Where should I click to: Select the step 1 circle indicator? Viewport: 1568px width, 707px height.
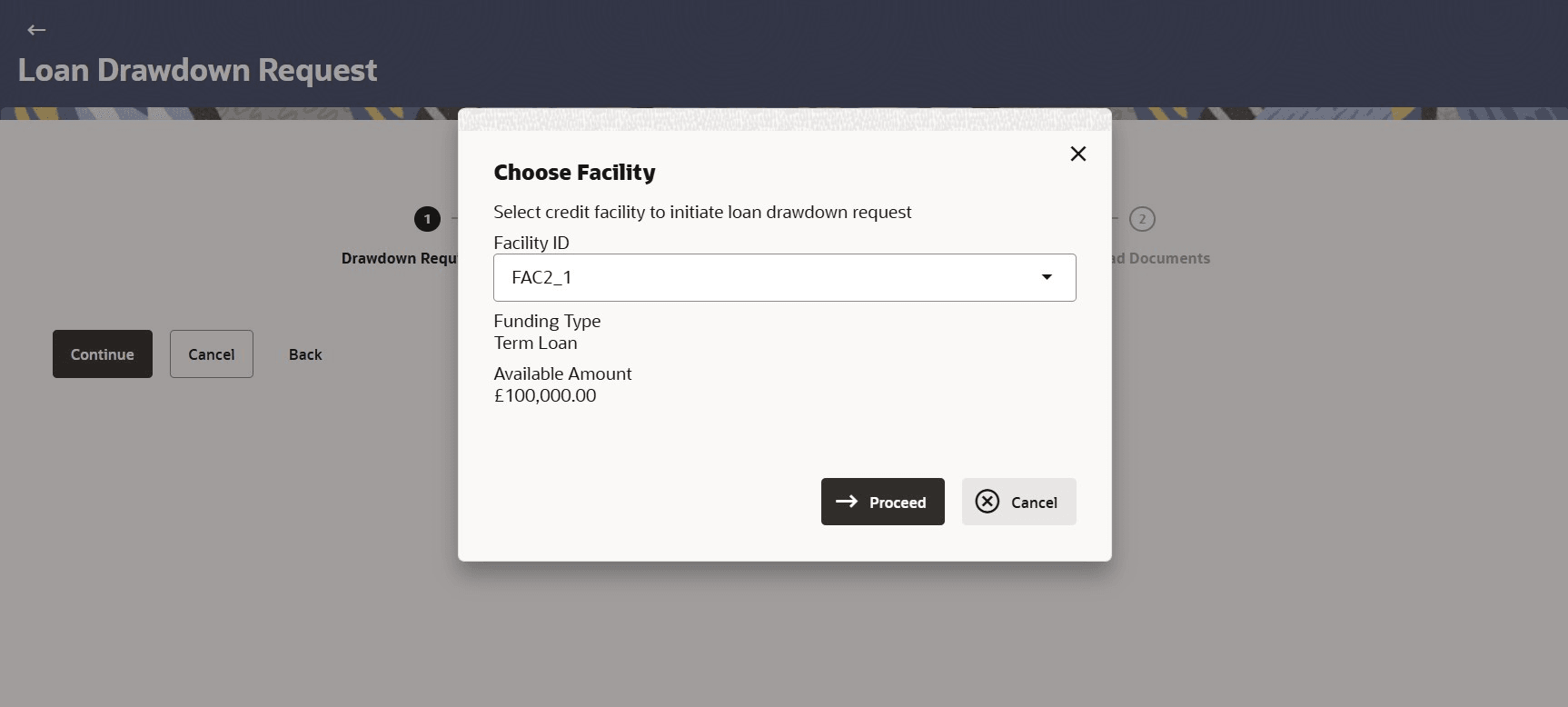pyautogui.click(x=427, y=219)
